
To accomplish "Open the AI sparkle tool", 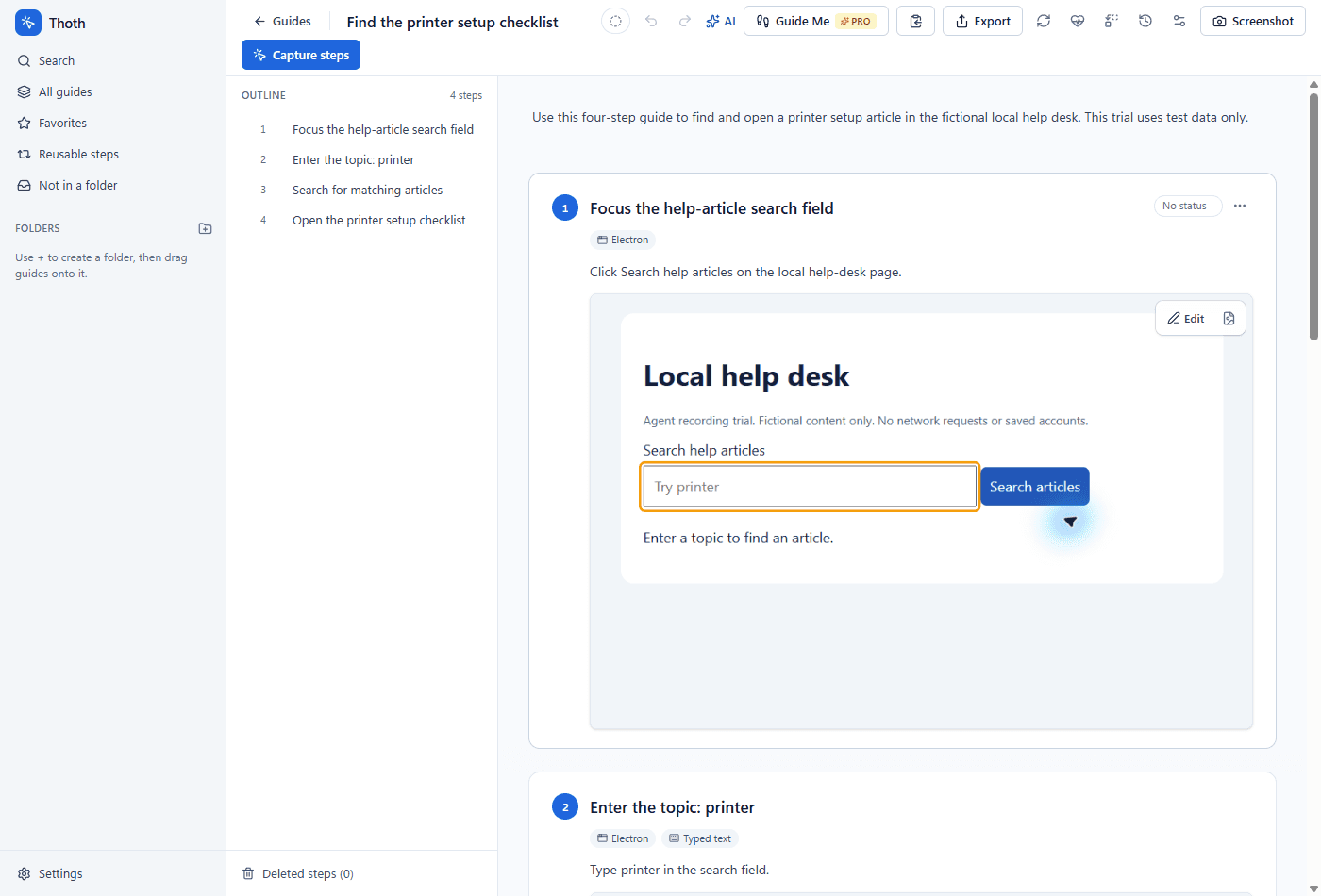I will (x=721, y=21).
